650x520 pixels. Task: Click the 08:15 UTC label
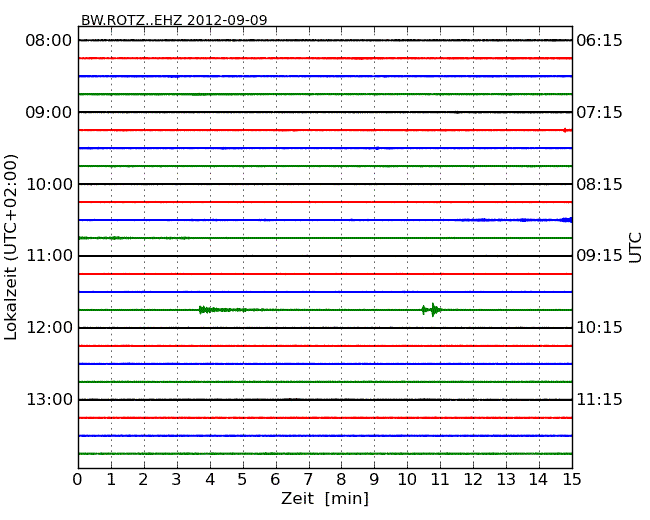coord(599,184)
